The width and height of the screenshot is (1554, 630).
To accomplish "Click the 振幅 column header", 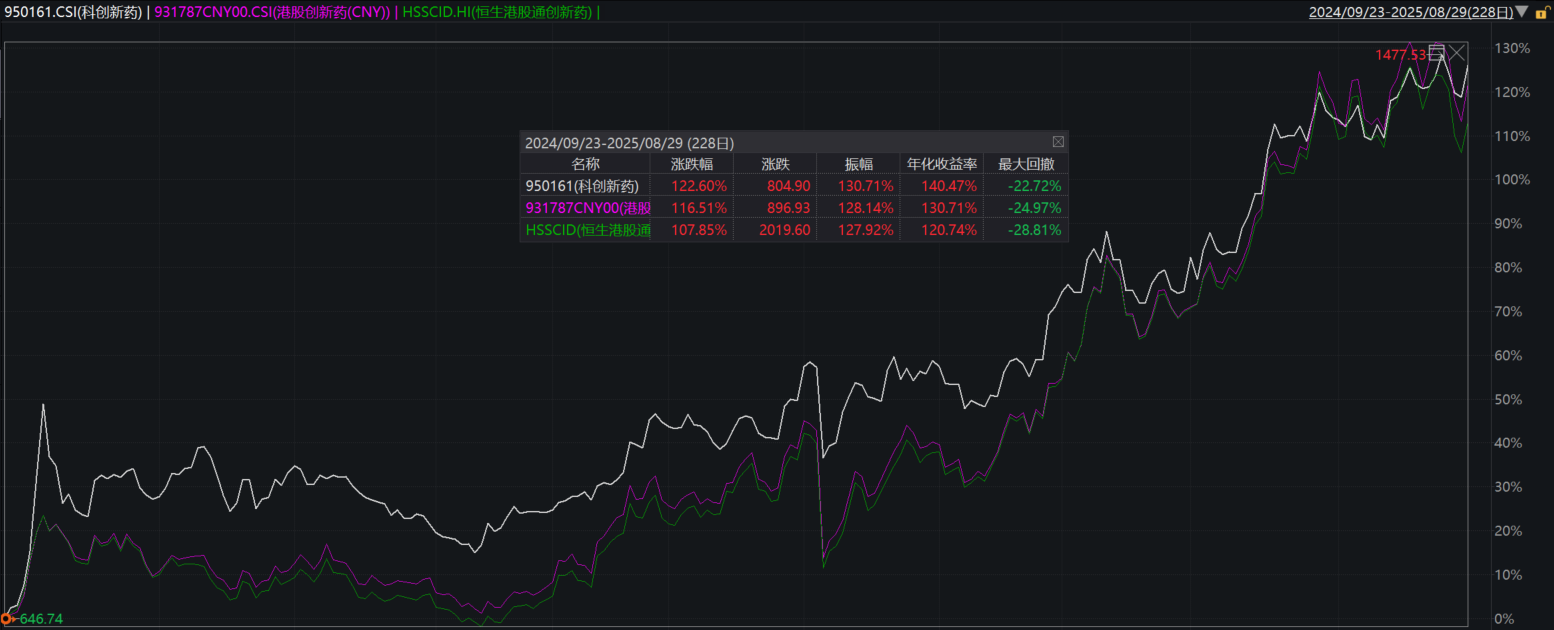I will coord(857,164).
